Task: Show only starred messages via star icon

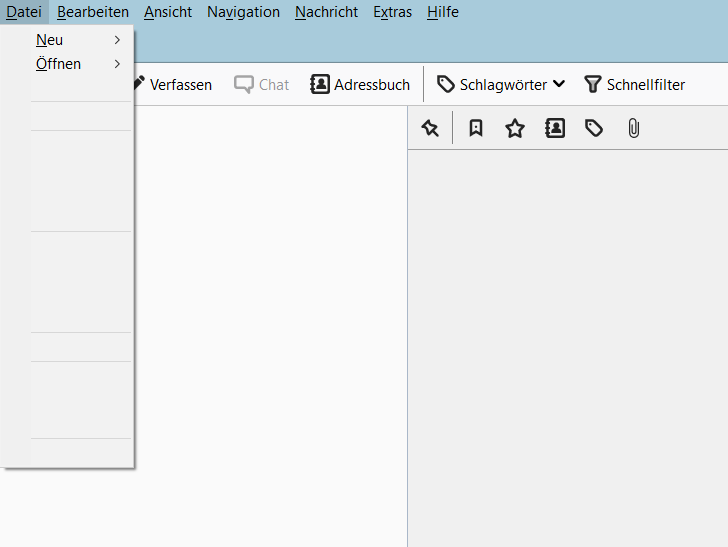Action: tap(515, 128)
